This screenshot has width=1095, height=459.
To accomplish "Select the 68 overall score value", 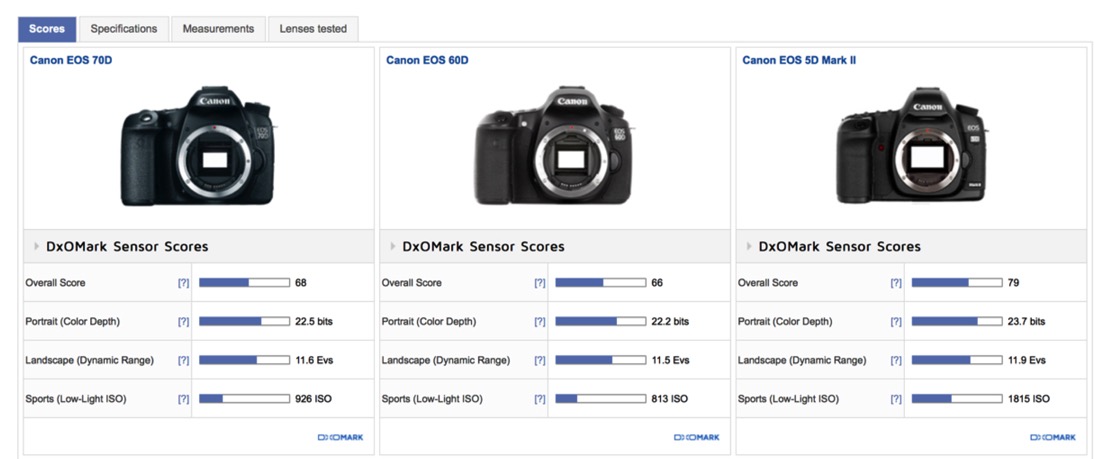I will [x=301, y=283].
